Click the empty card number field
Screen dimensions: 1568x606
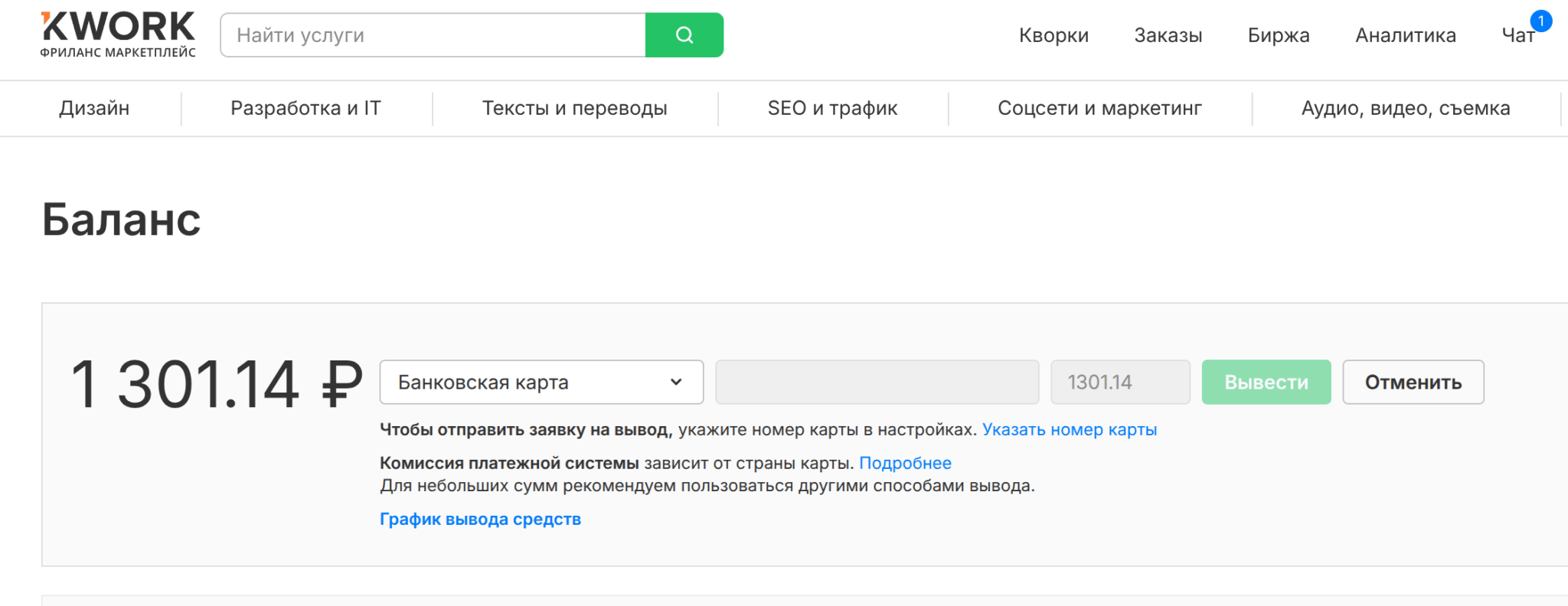point(877,382)
